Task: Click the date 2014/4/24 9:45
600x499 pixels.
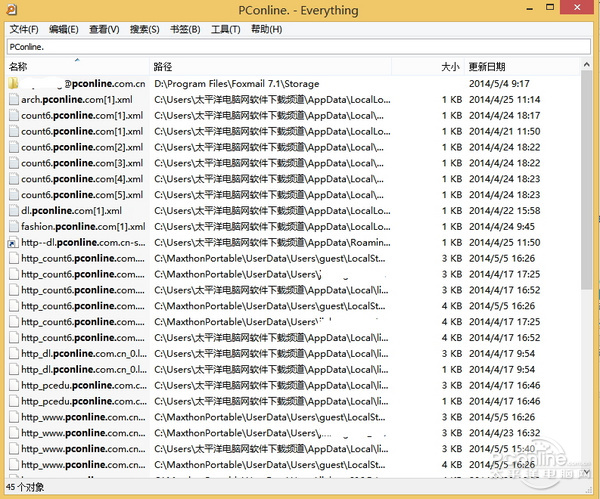Action: [502, 227]
